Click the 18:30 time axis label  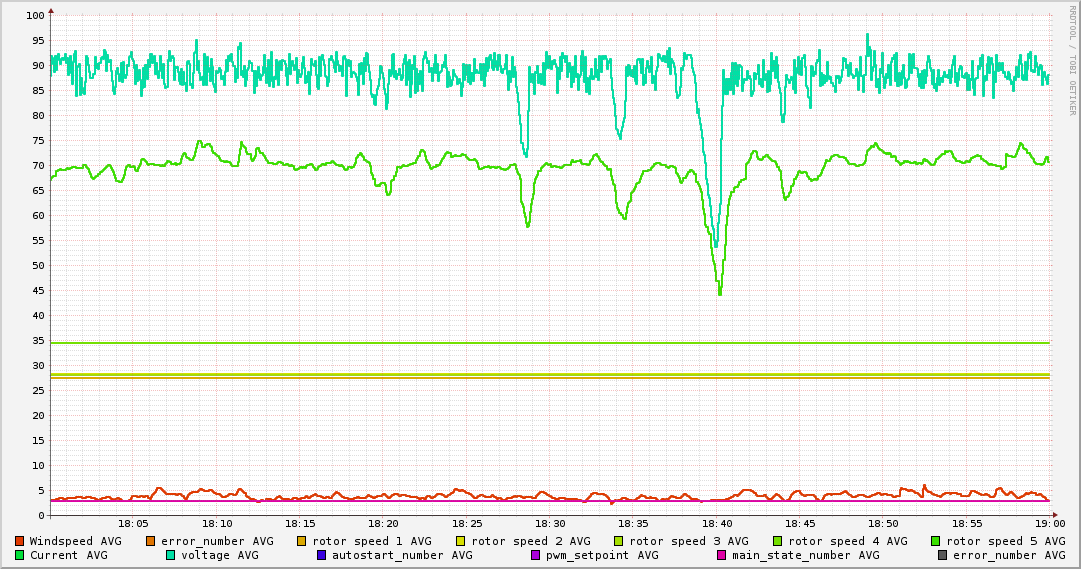pyautogui.click(x=550, y=524)
